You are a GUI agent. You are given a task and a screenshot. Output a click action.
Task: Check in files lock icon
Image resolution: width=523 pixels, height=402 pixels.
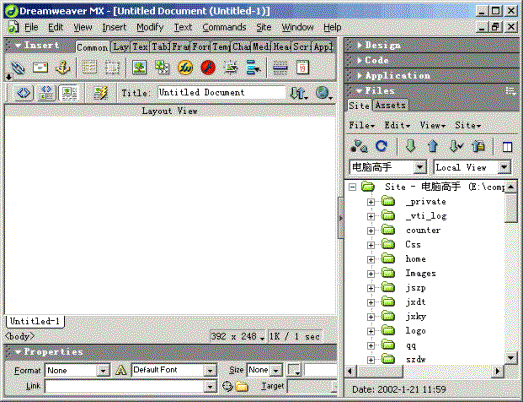tap(478, 146)
